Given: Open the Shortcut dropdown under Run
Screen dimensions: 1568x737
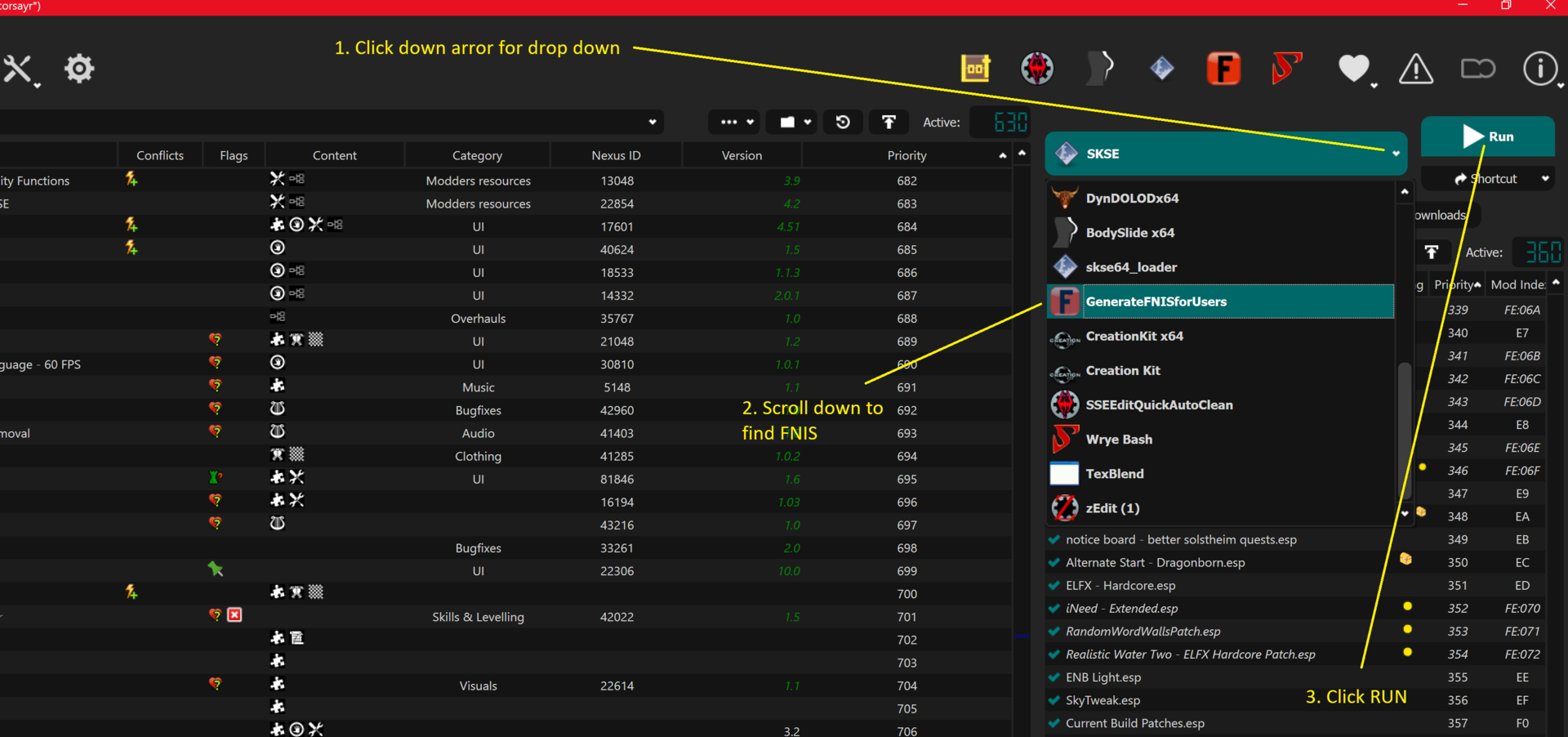Looking at the screenshot, I should tap(1489, 179).
